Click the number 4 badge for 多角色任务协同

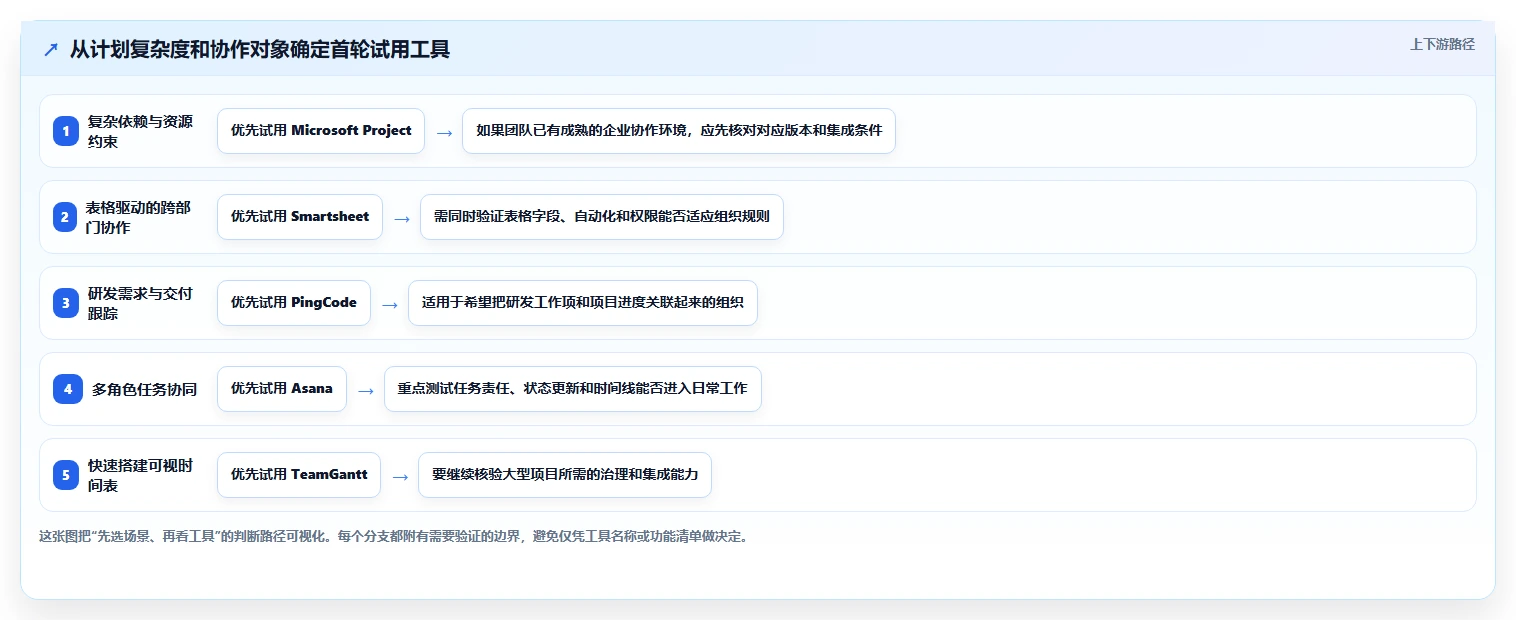[68, 389]
